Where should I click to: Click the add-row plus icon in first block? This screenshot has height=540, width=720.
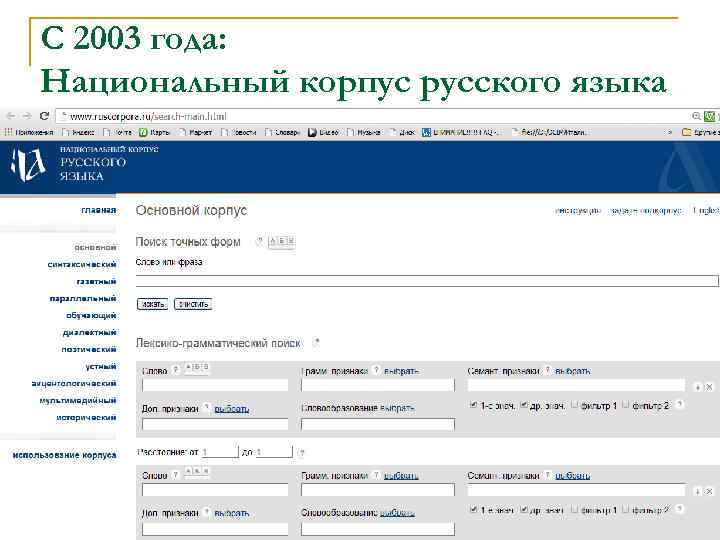(698, 387)
